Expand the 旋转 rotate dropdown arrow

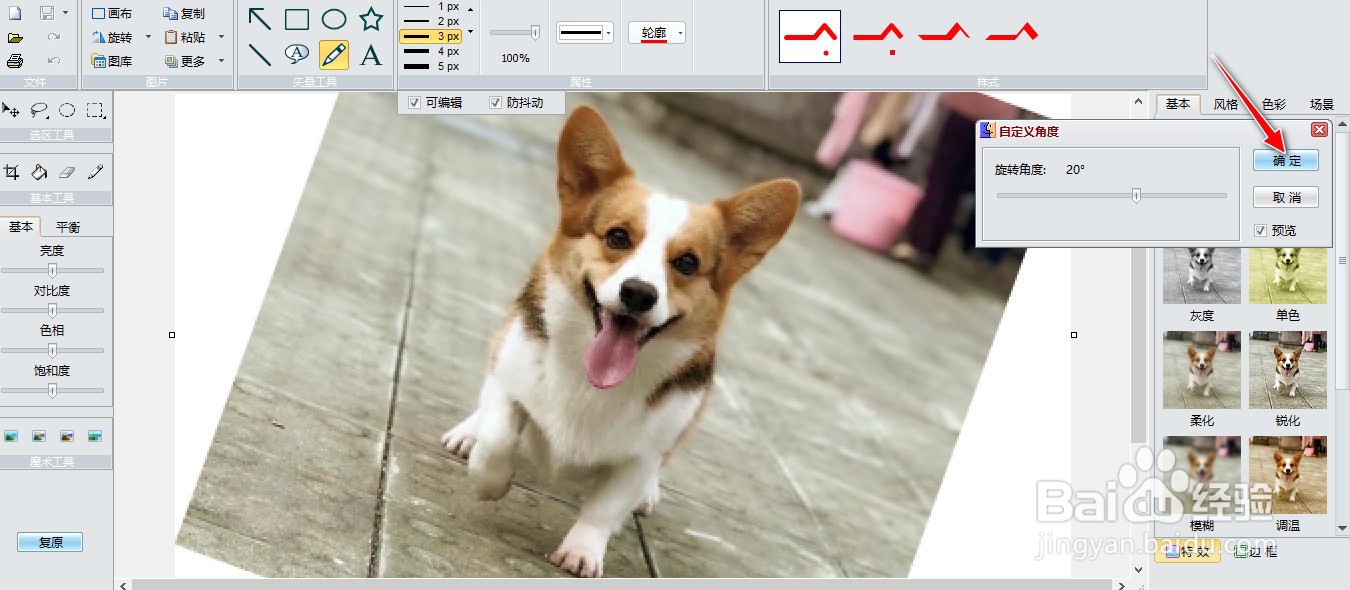pyautogui.click(x=148, y=37)
